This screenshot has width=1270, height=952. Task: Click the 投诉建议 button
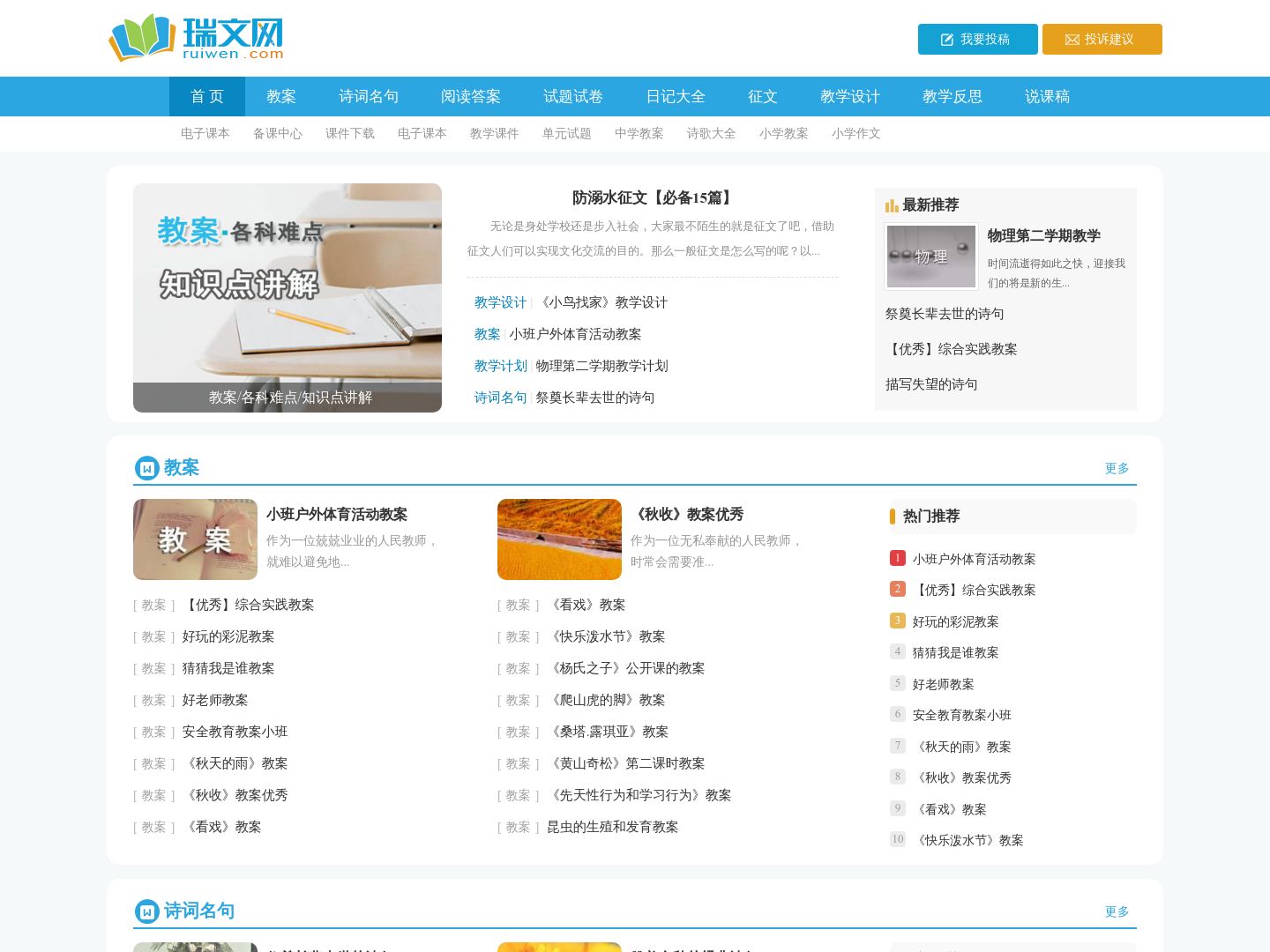click(1102, 39)
